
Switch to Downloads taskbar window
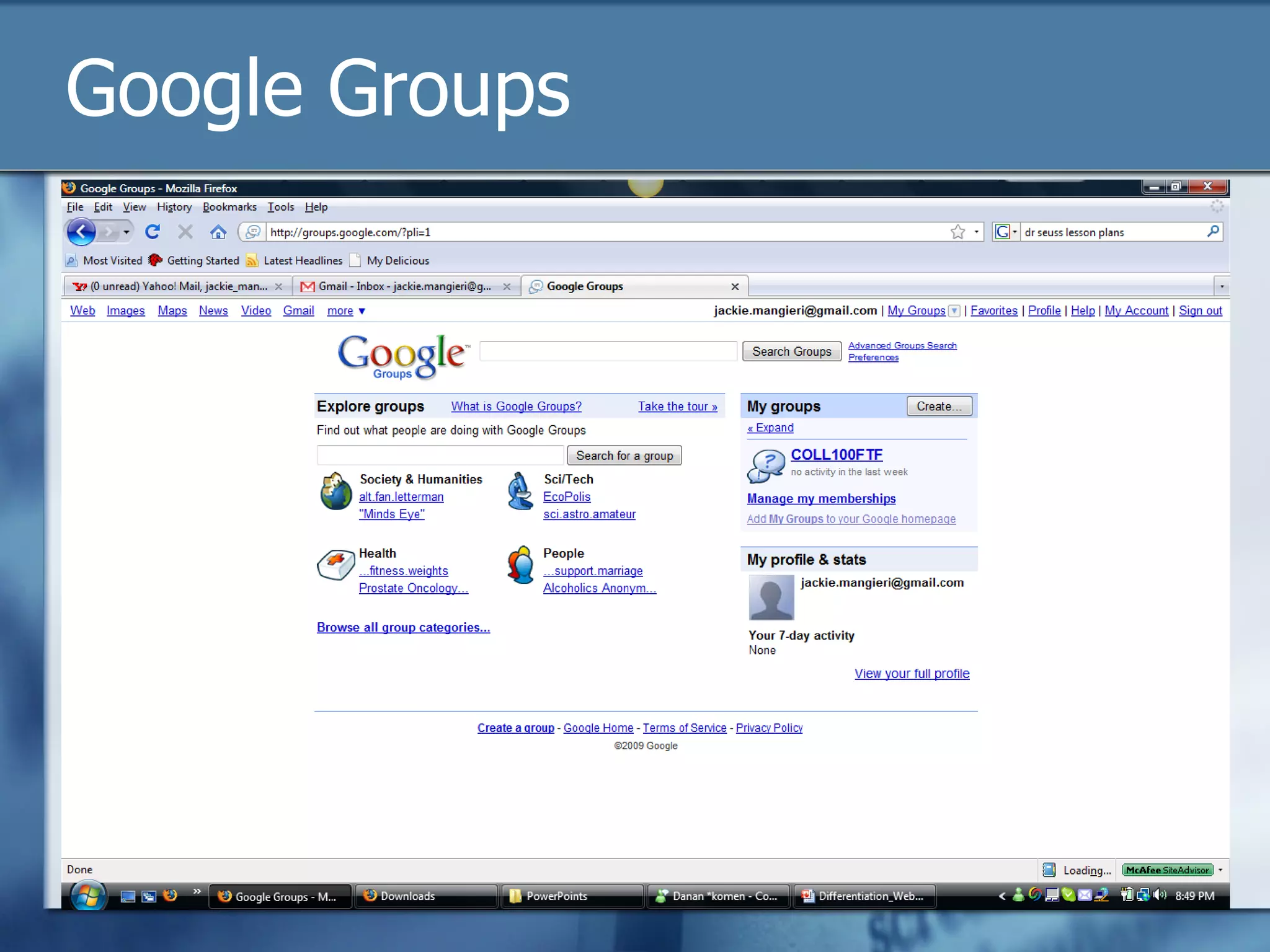[x=427, y=896]
